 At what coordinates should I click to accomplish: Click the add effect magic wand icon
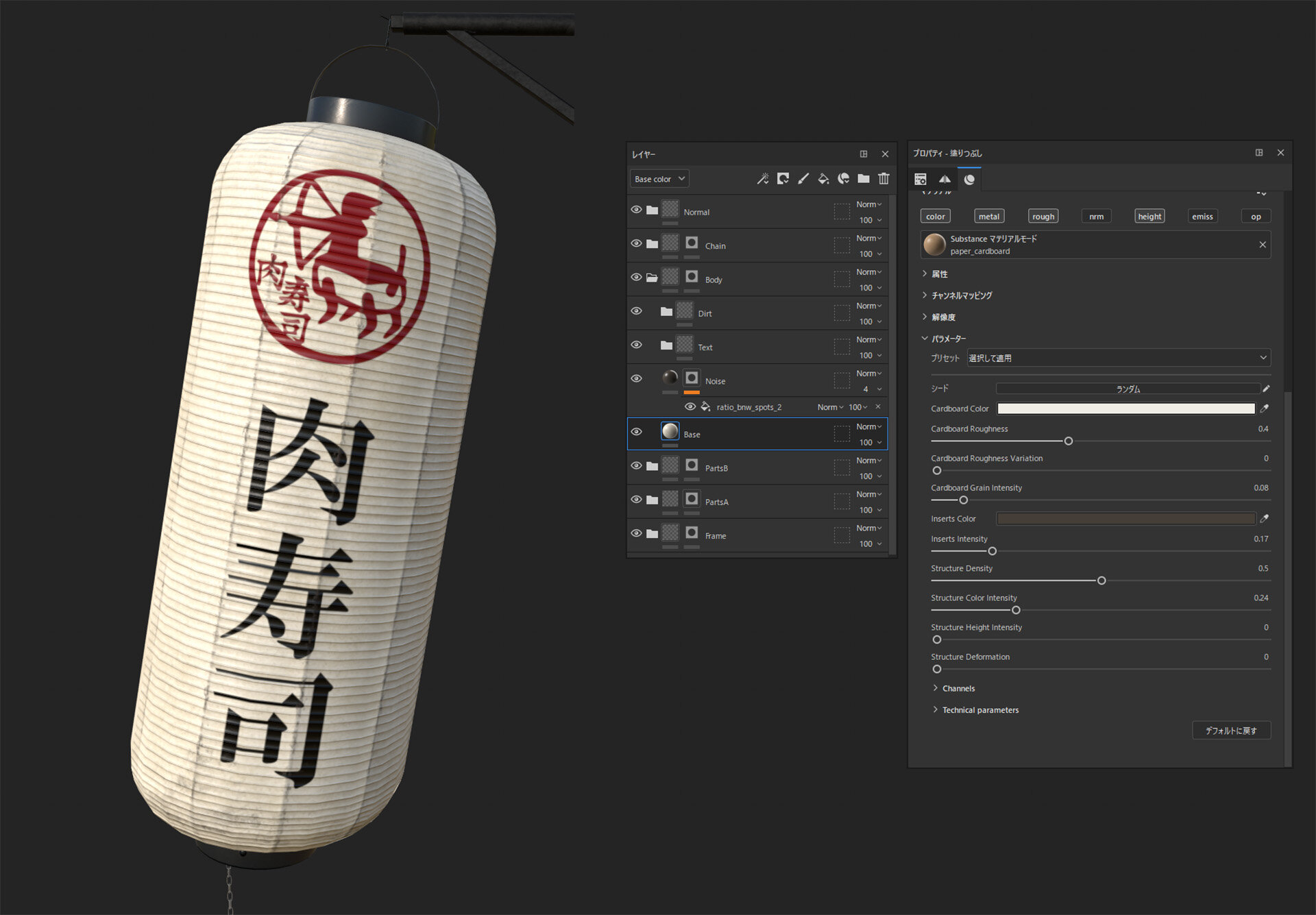click(x=762, y=179)
